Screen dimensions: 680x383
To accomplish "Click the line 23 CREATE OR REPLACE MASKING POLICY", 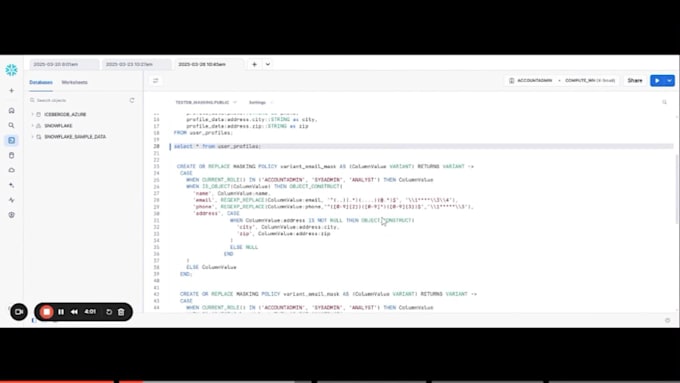I will coord(325,167).
